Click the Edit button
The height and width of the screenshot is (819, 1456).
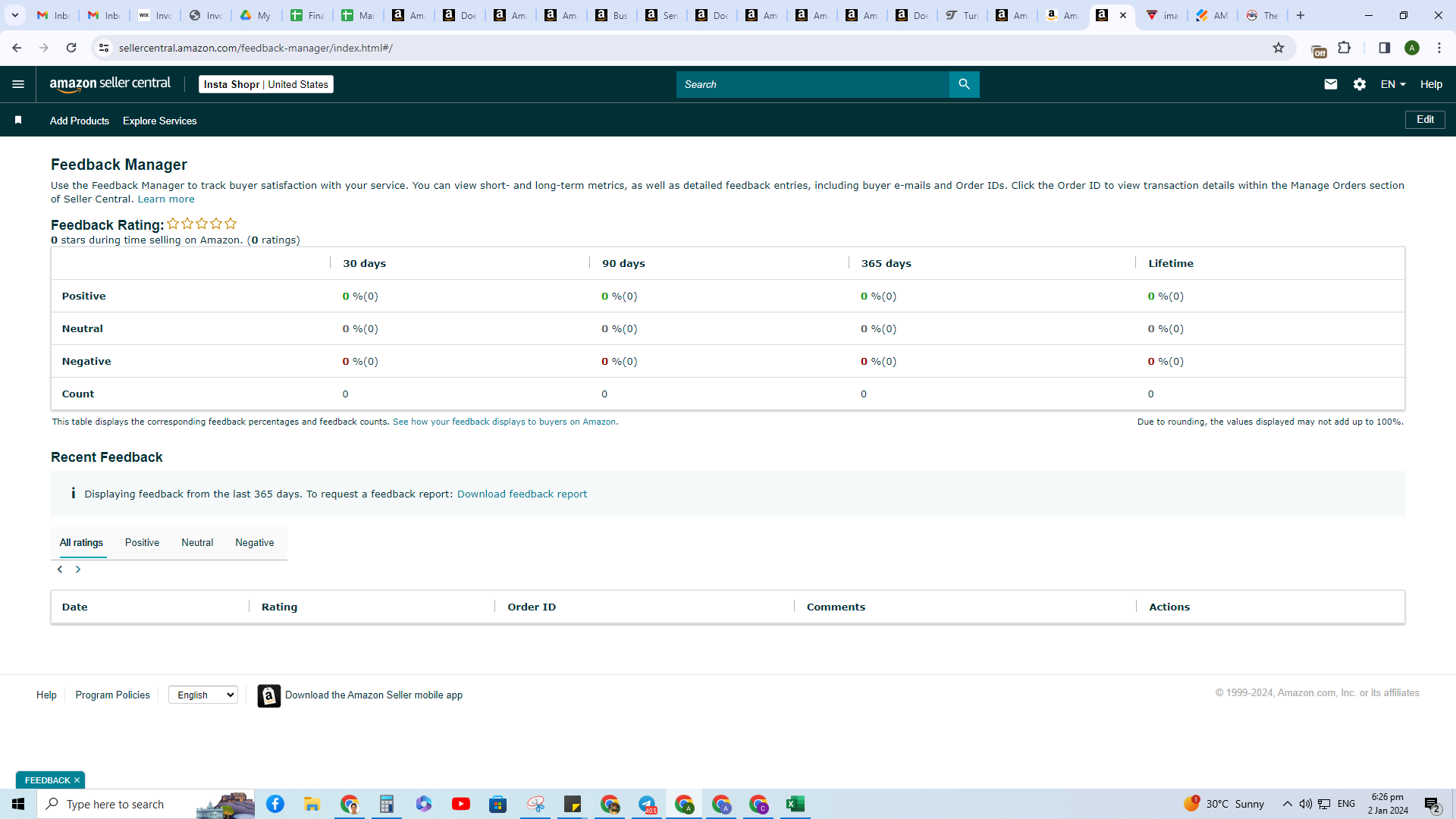(x=1425, y=120)
